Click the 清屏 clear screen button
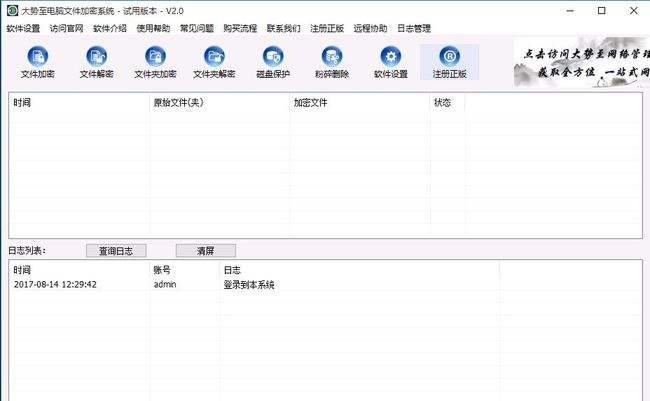The width and height of the screenshot is (650, 401). (x=206, y=251)
